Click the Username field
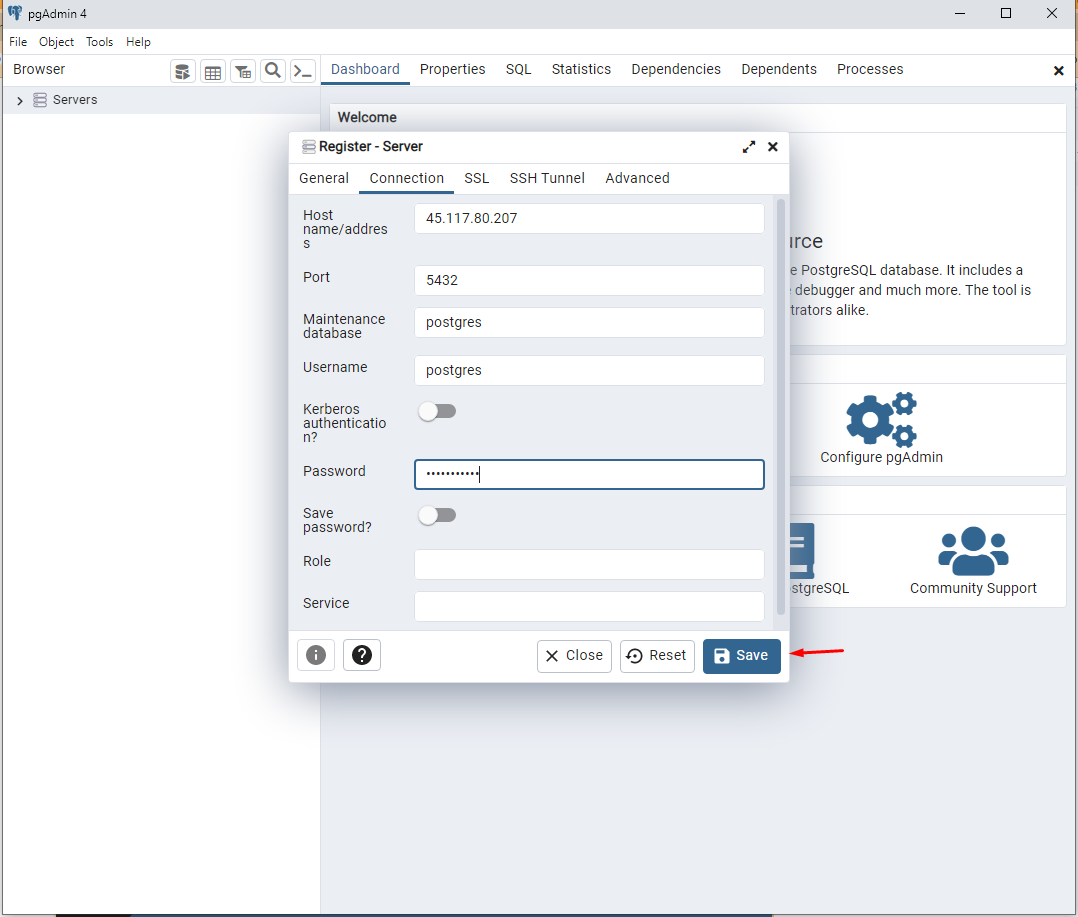The height and width of the screenshot is (917, 1078). click(x=589, y=371)
